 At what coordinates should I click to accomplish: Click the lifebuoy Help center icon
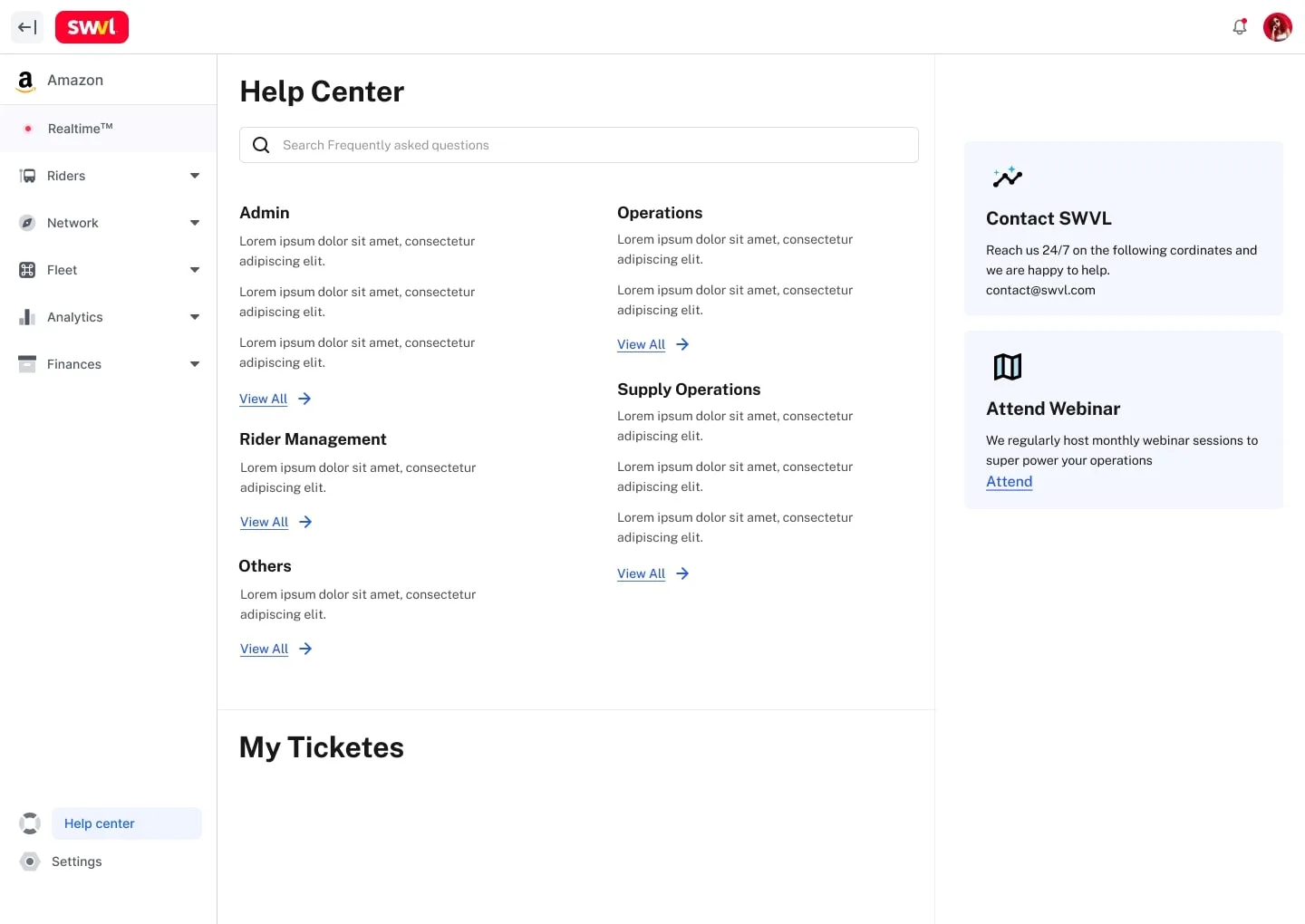[x=30, y=823]
